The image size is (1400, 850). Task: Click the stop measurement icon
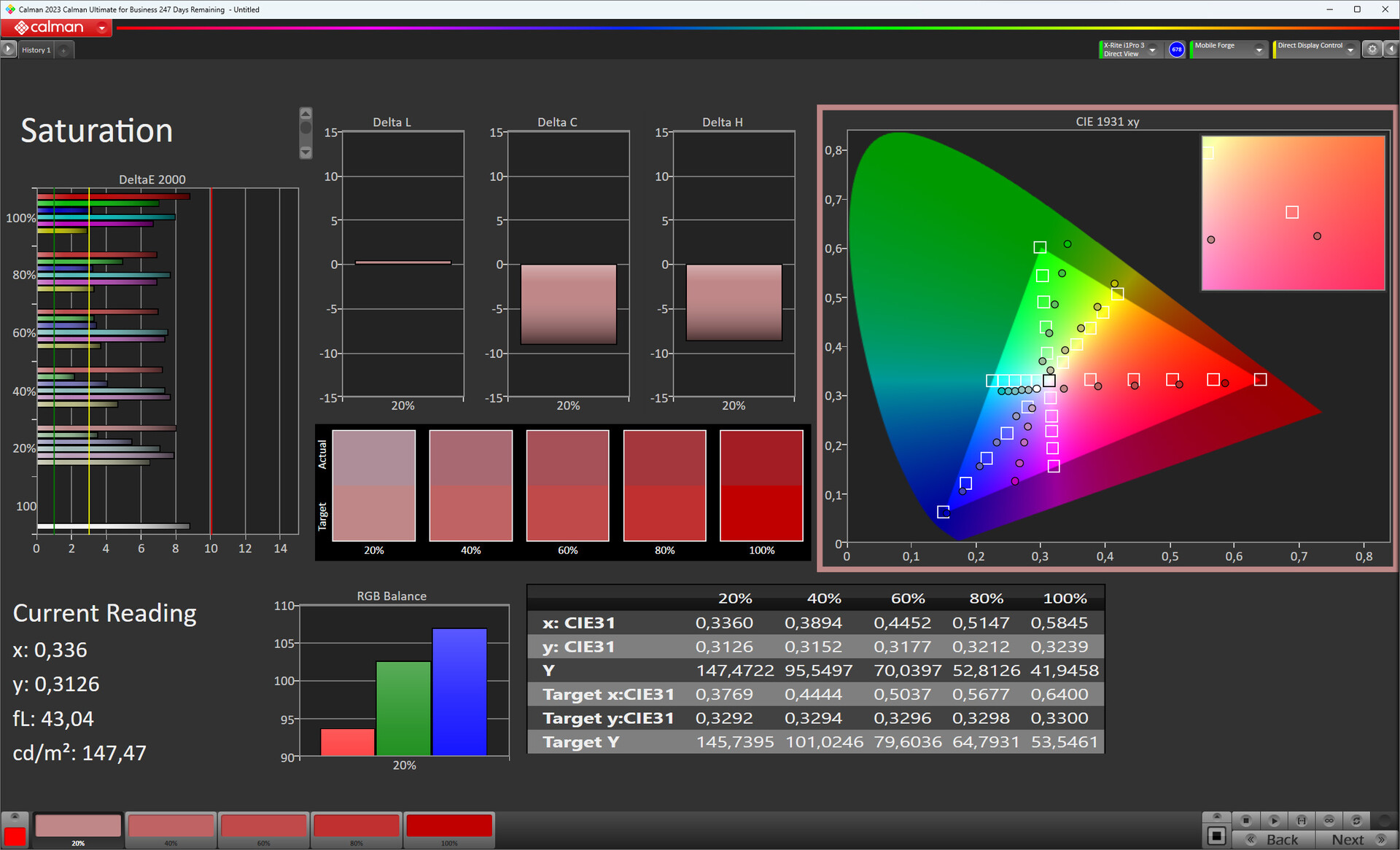pos(1246,820)
